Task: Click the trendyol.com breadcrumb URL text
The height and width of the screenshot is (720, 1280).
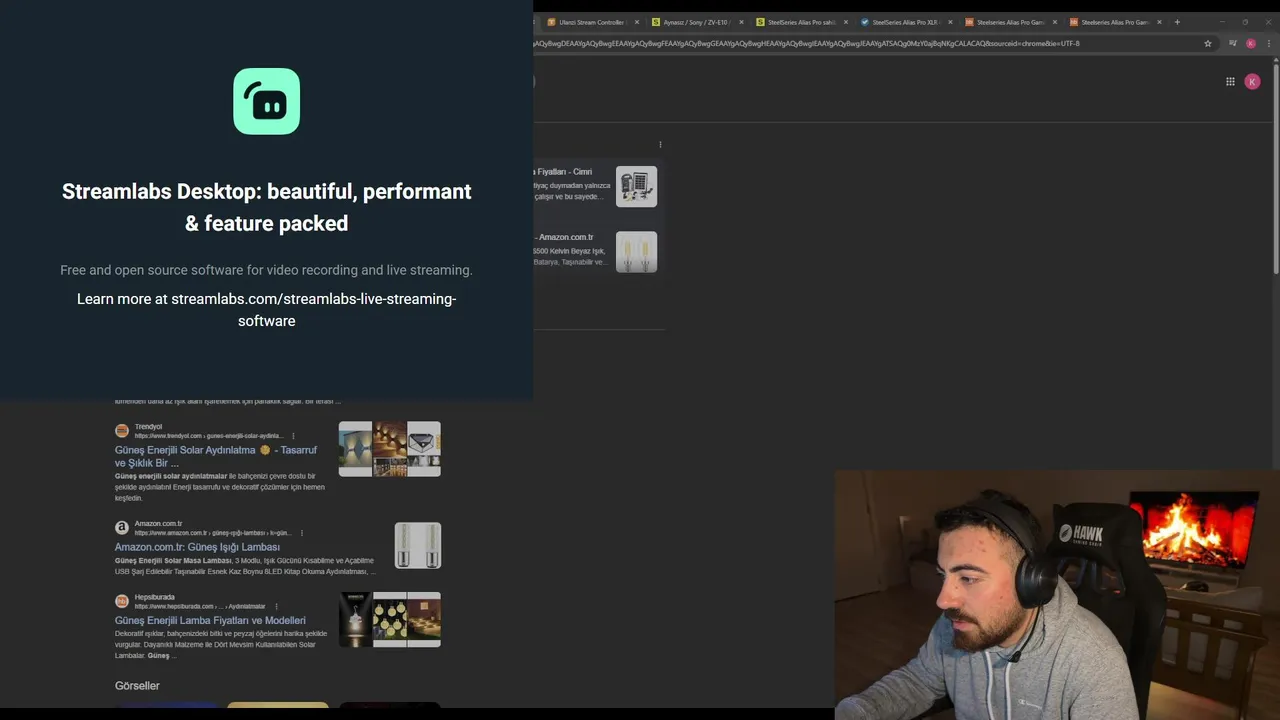Action: [210, 436]
